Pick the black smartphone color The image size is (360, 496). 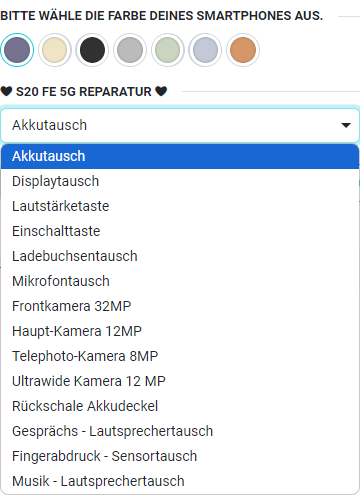(x=92, y=50)
